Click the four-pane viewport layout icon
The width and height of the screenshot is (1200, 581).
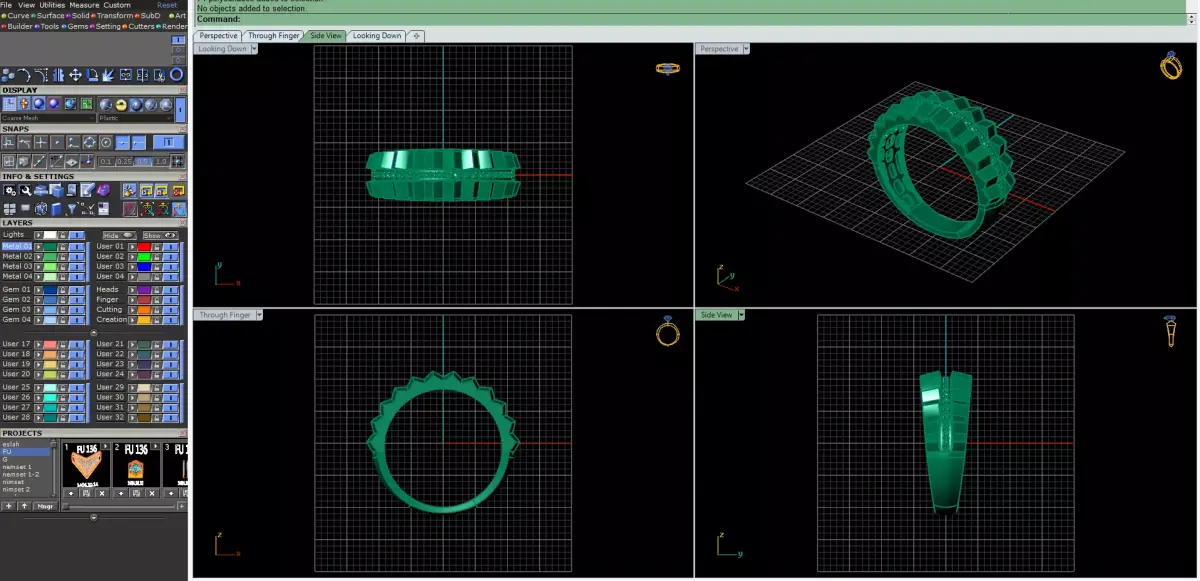click(x=10, y=209)
